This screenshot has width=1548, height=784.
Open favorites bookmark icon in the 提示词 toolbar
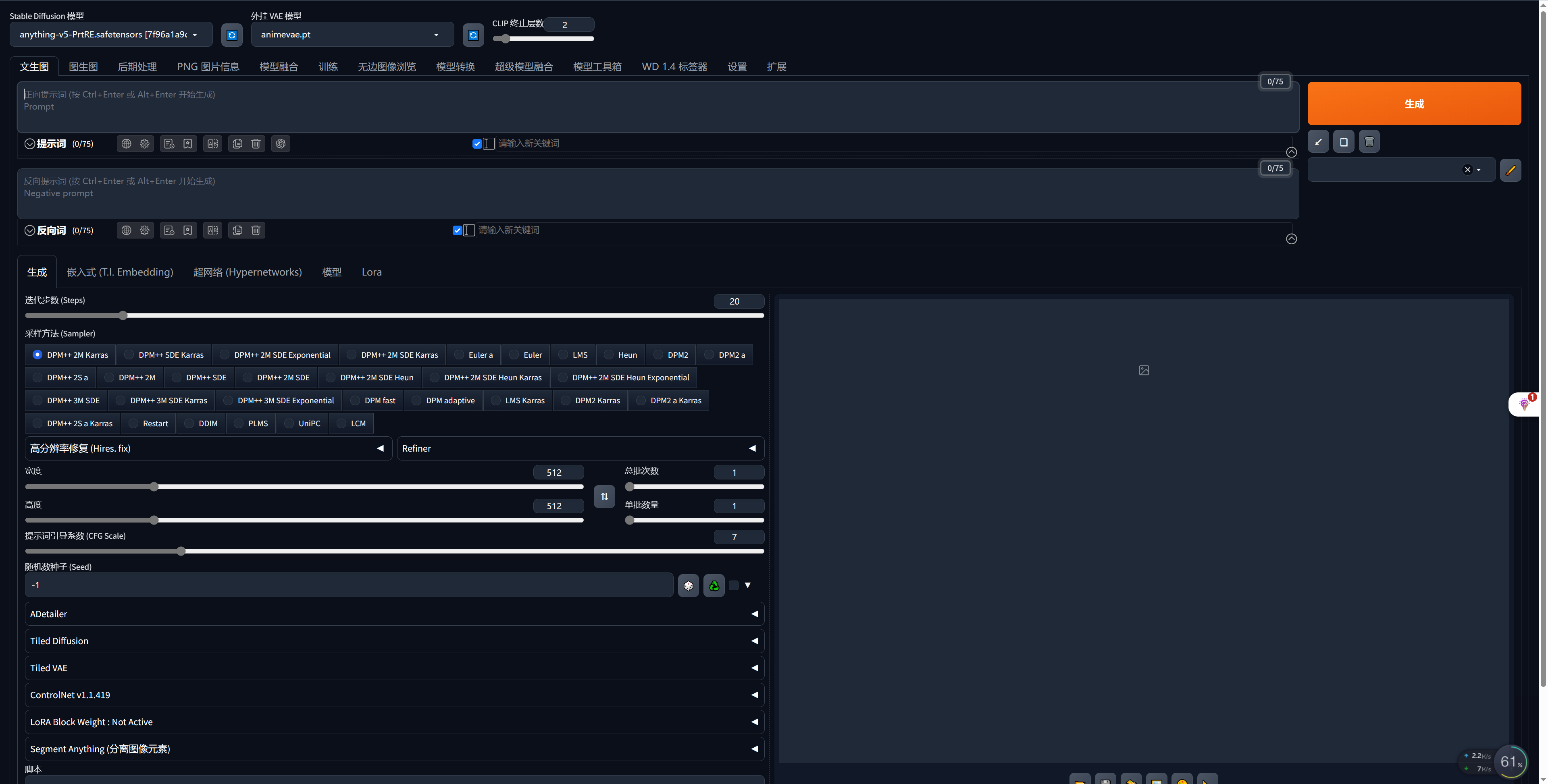pos(188,143)
